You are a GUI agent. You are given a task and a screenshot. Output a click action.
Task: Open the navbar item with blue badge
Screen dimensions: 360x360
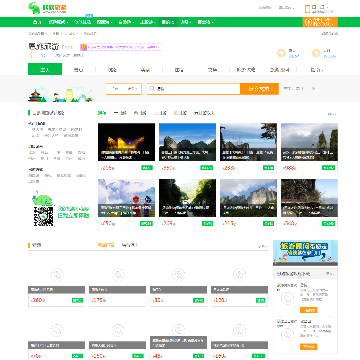pos(83,22)
